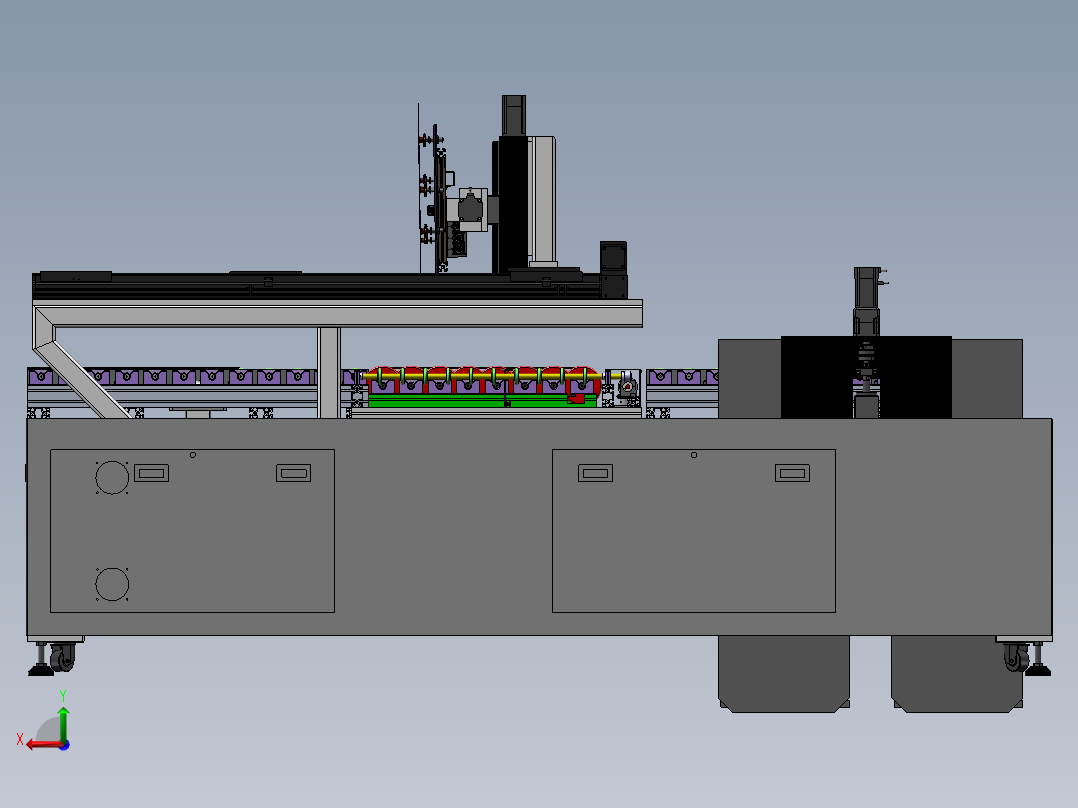The width and height of the screenshot is (1078, 808).
Task: Select the red and green conveyor fixture assembly
Action: click(484, 387)
